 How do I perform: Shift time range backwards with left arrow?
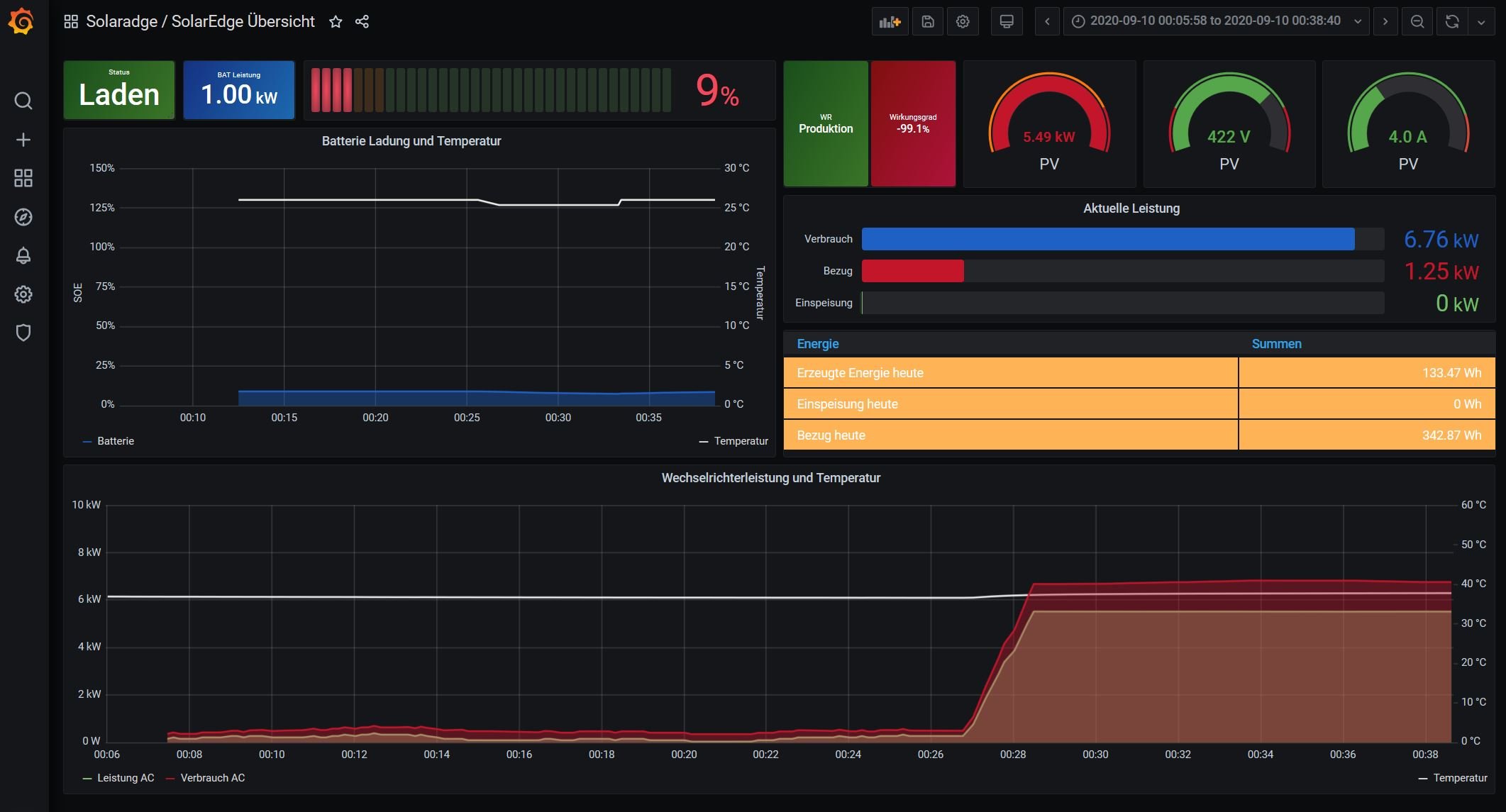coord(1046,21)
